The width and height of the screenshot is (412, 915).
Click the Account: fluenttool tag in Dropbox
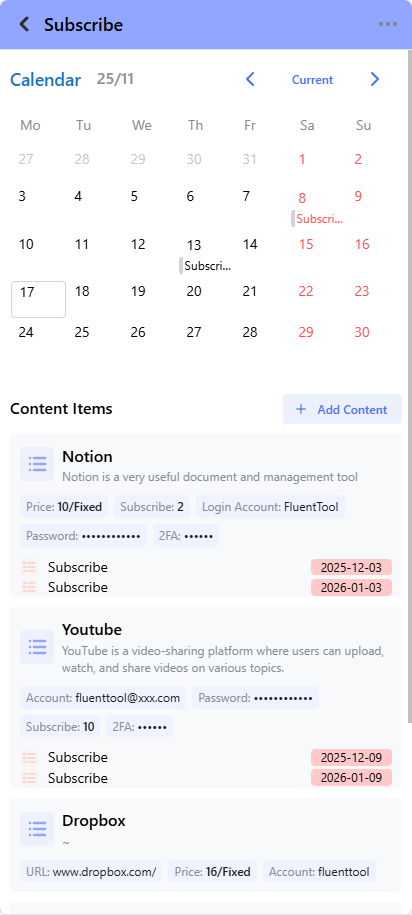pyautogui.click(x=319, y=872)
